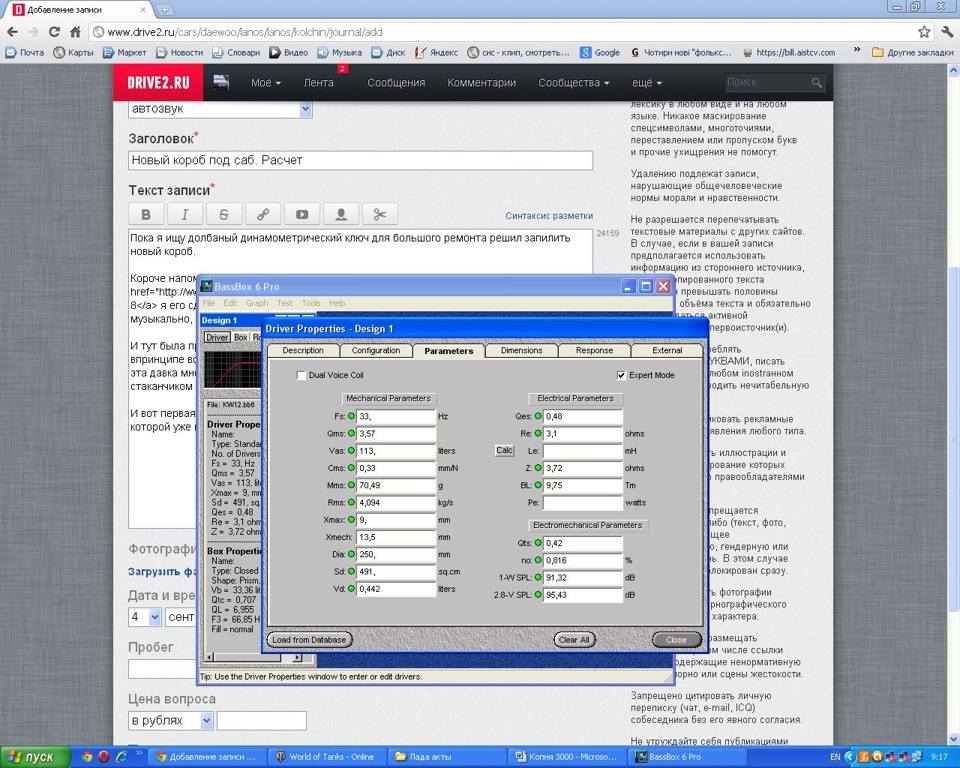The height and width of the screenshot is (768, 960).
Task: Insert a link with the chain icon
Action: [263, 214]
